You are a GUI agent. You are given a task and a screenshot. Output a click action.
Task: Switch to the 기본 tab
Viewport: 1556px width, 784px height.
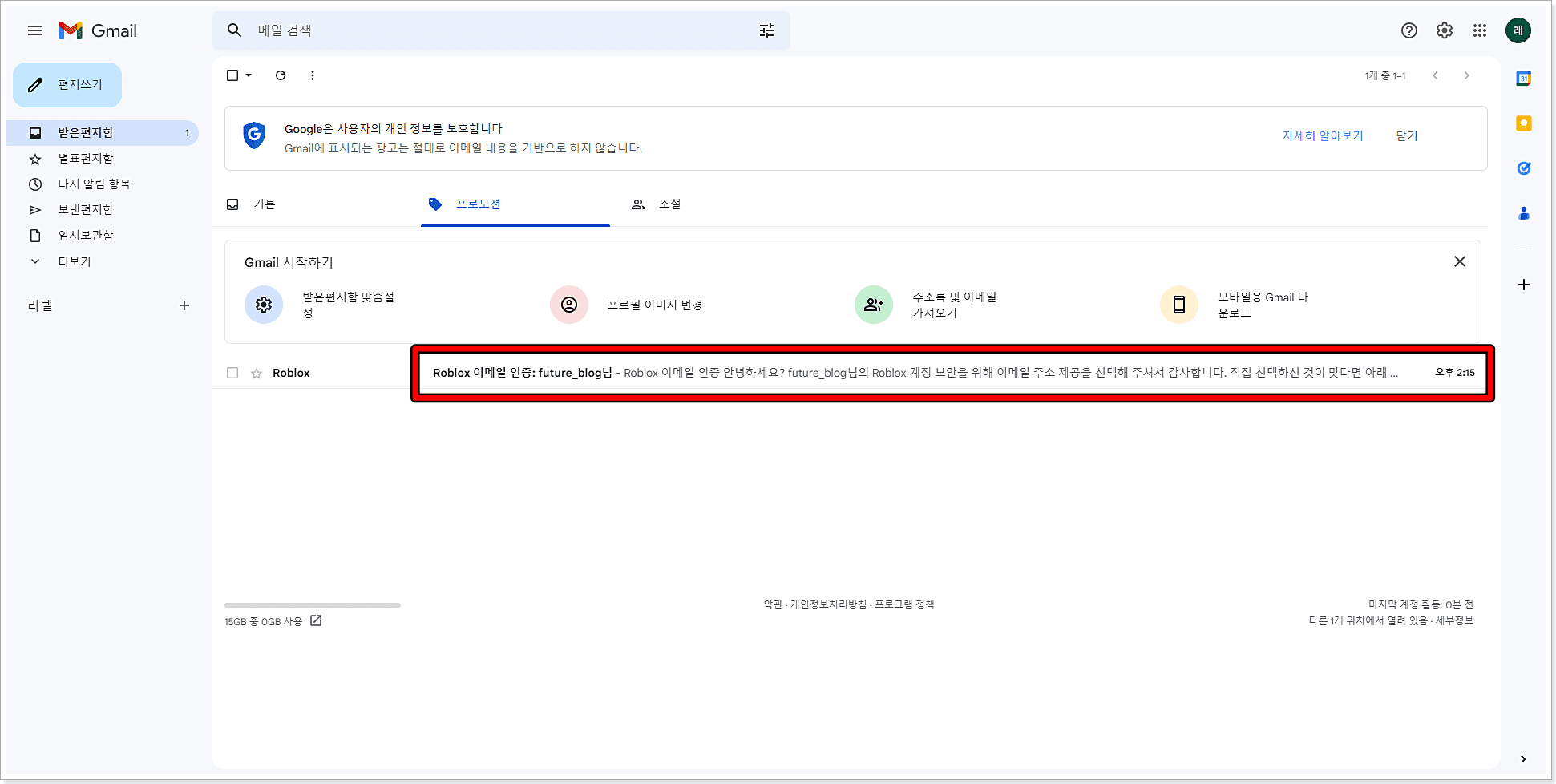264,204
